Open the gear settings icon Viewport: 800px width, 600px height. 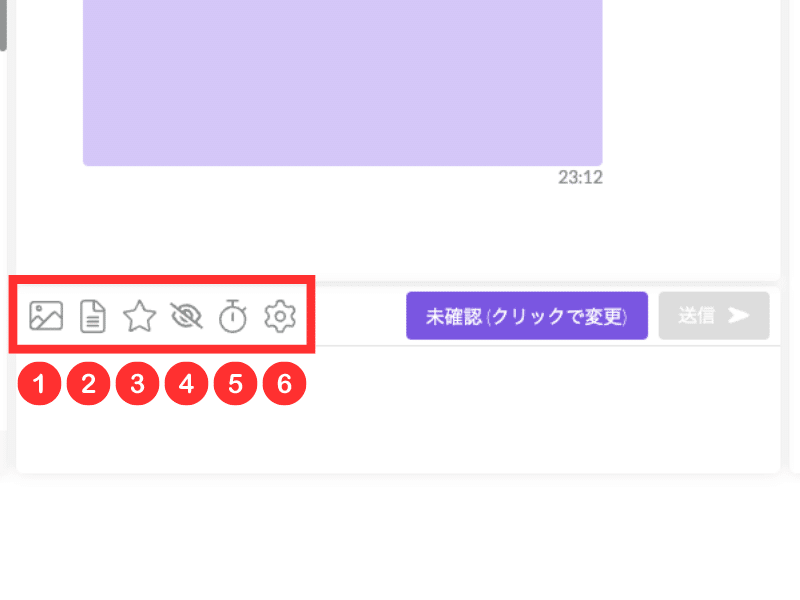[280, 316]
